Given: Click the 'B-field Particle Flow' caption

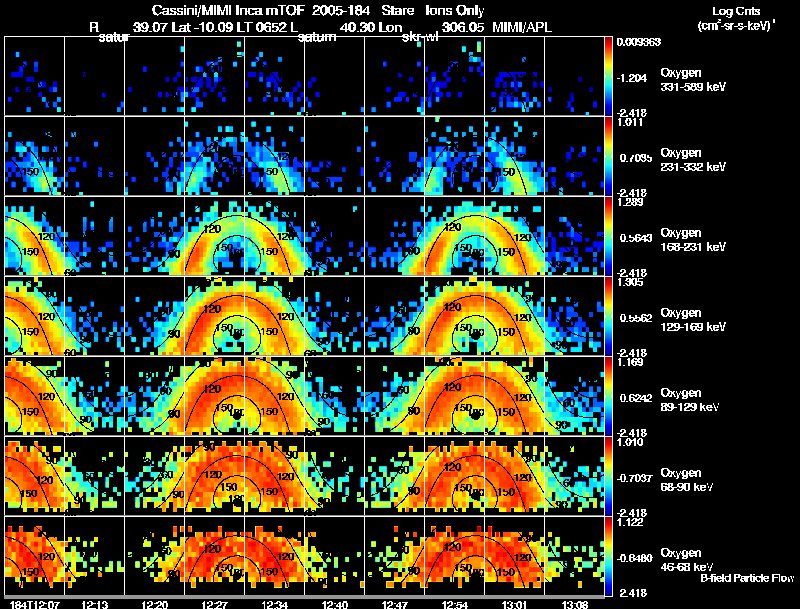Looking at the screenshot, I should point(747,578).
